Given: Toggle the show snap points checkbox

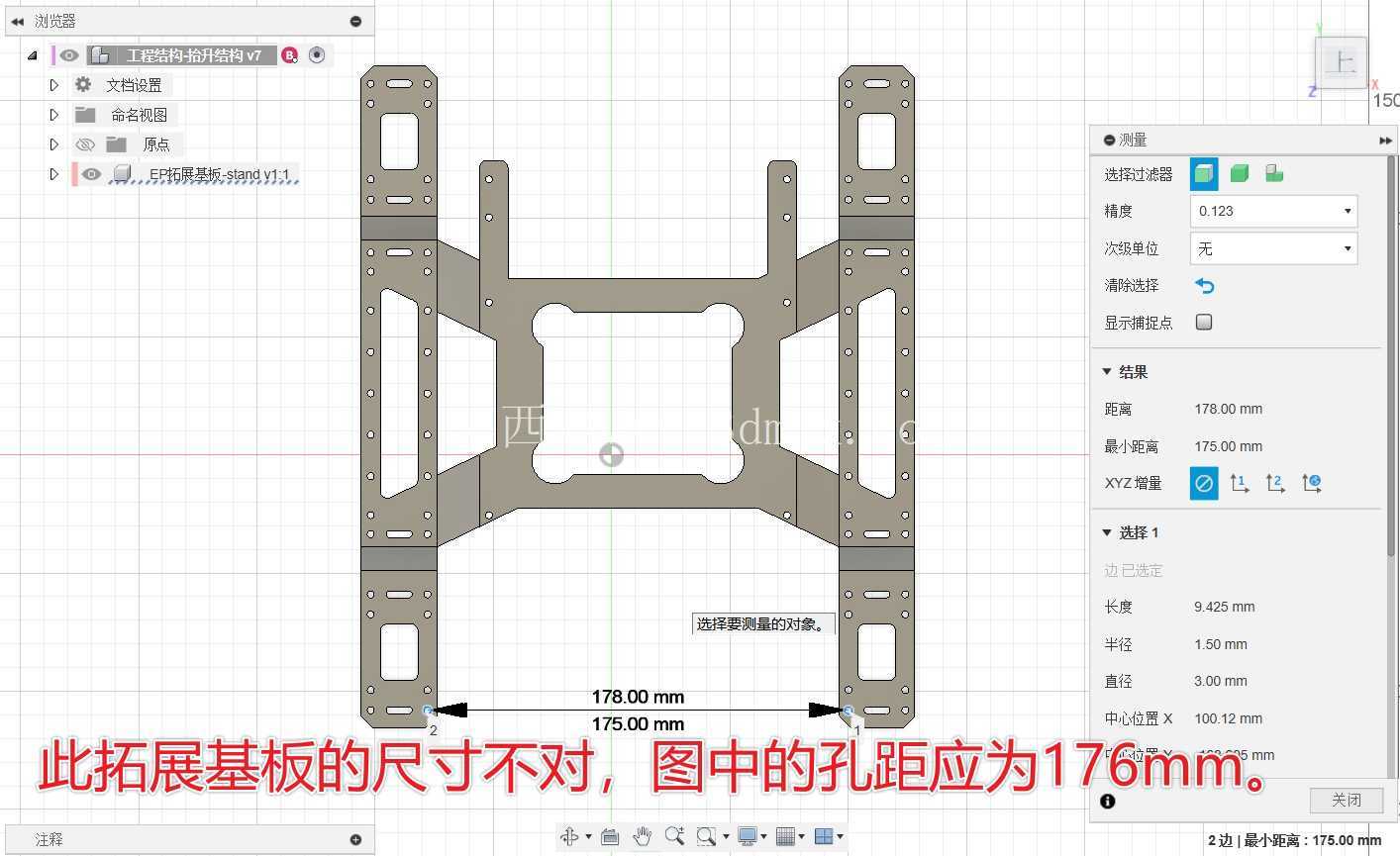Looking at the screenshot, I should (x=1204, y=322).
